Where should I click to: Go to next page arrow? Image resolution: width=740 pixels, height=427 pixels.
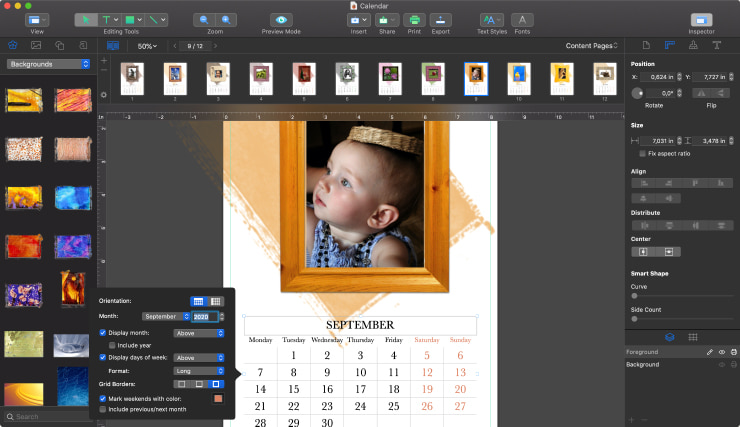[x=215, y=46]
